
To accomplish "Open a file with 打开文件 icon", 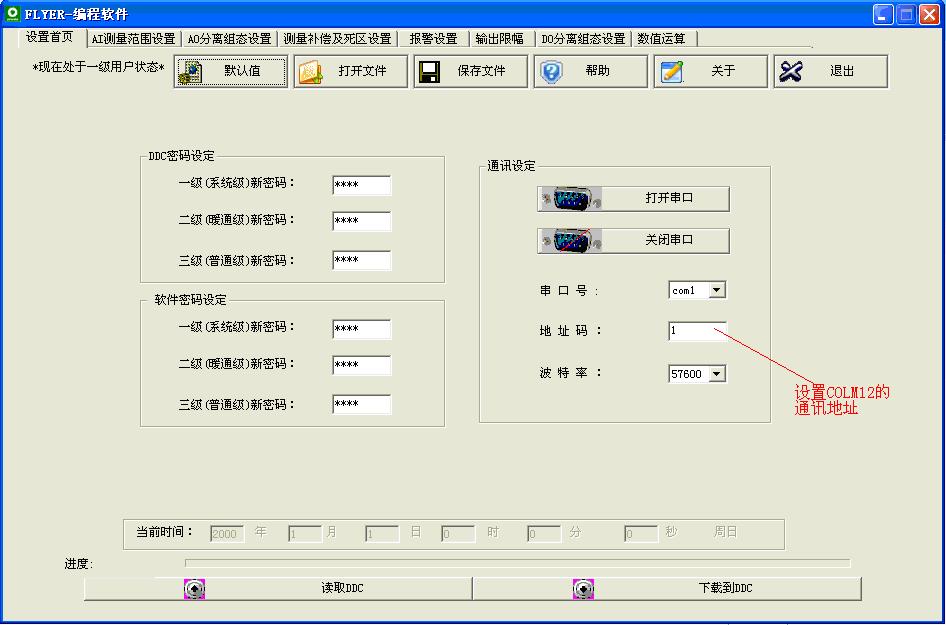I will (311, 72).
